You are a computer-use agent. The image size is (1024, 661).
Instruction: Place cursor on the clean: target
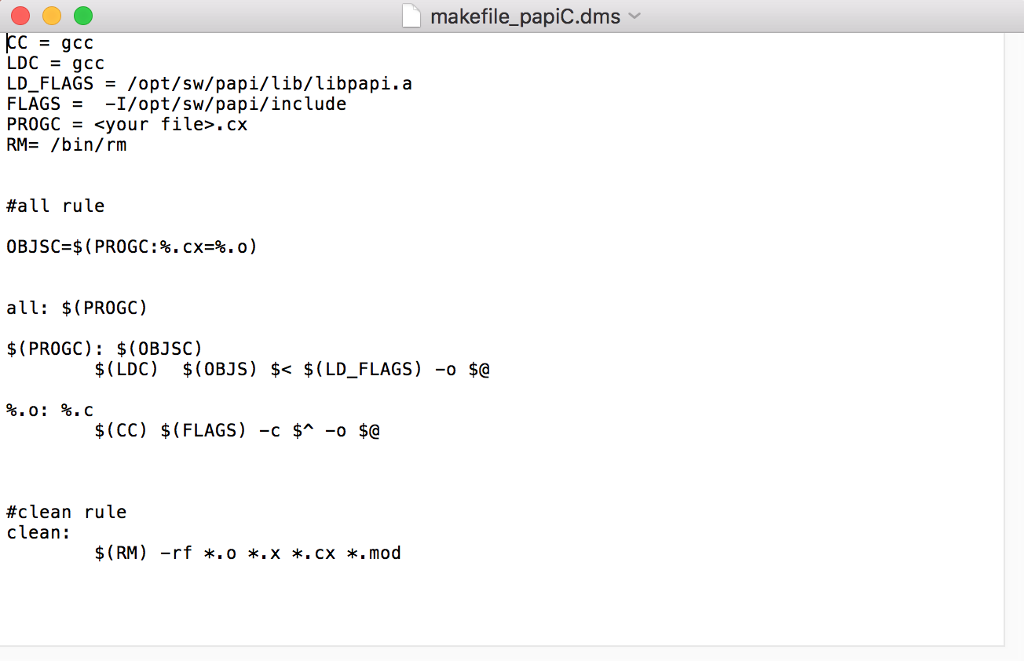(35, 532)
